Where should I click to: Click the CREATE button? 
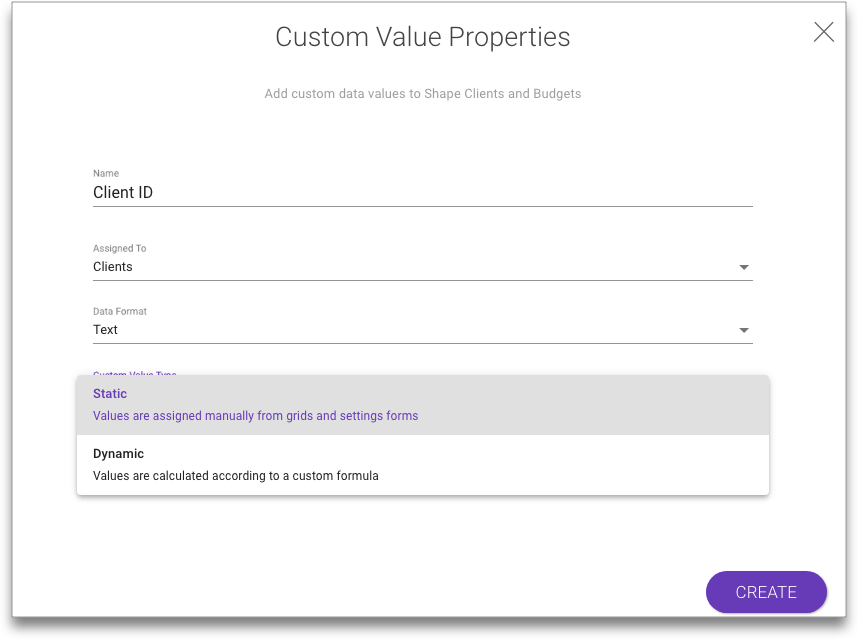[766, 592]
